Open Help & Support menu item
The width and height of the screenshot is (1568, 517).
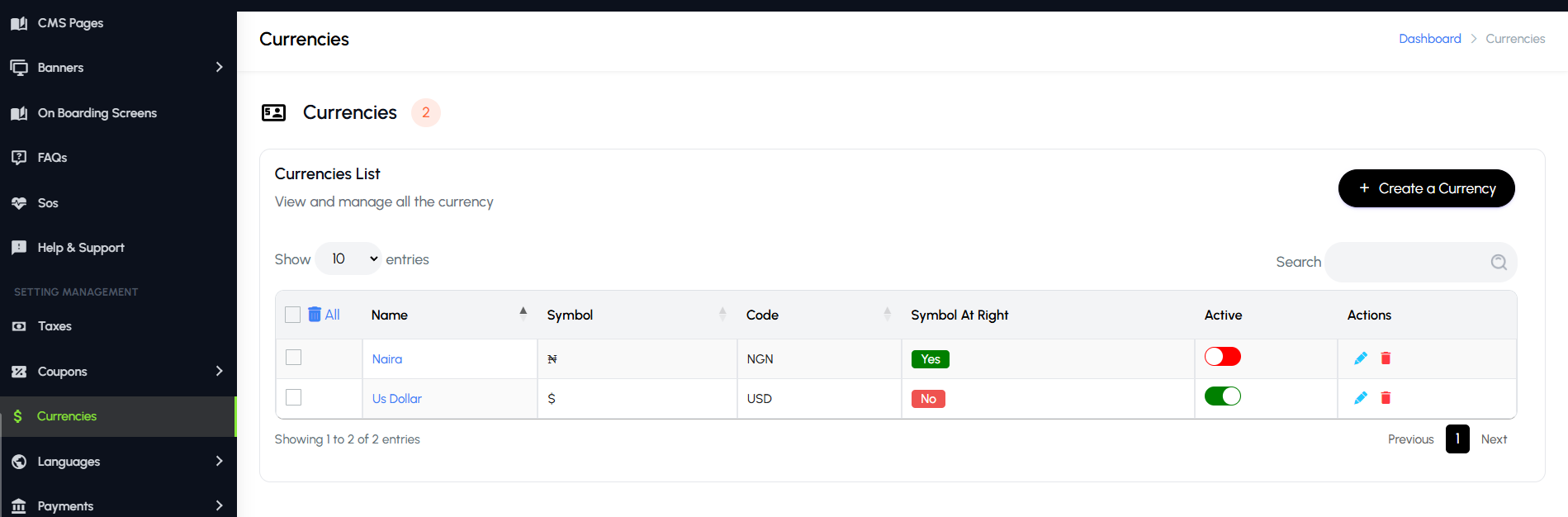[80, 248]
